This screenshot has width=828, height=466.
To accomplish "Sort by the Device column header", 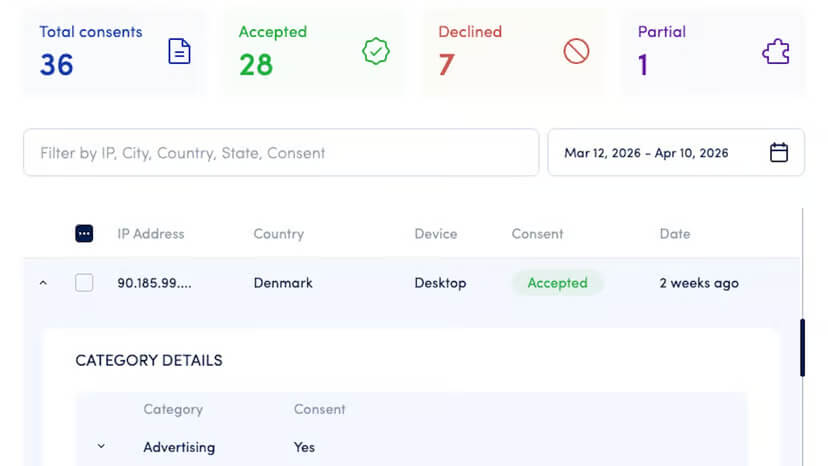I will pos(436,234).
